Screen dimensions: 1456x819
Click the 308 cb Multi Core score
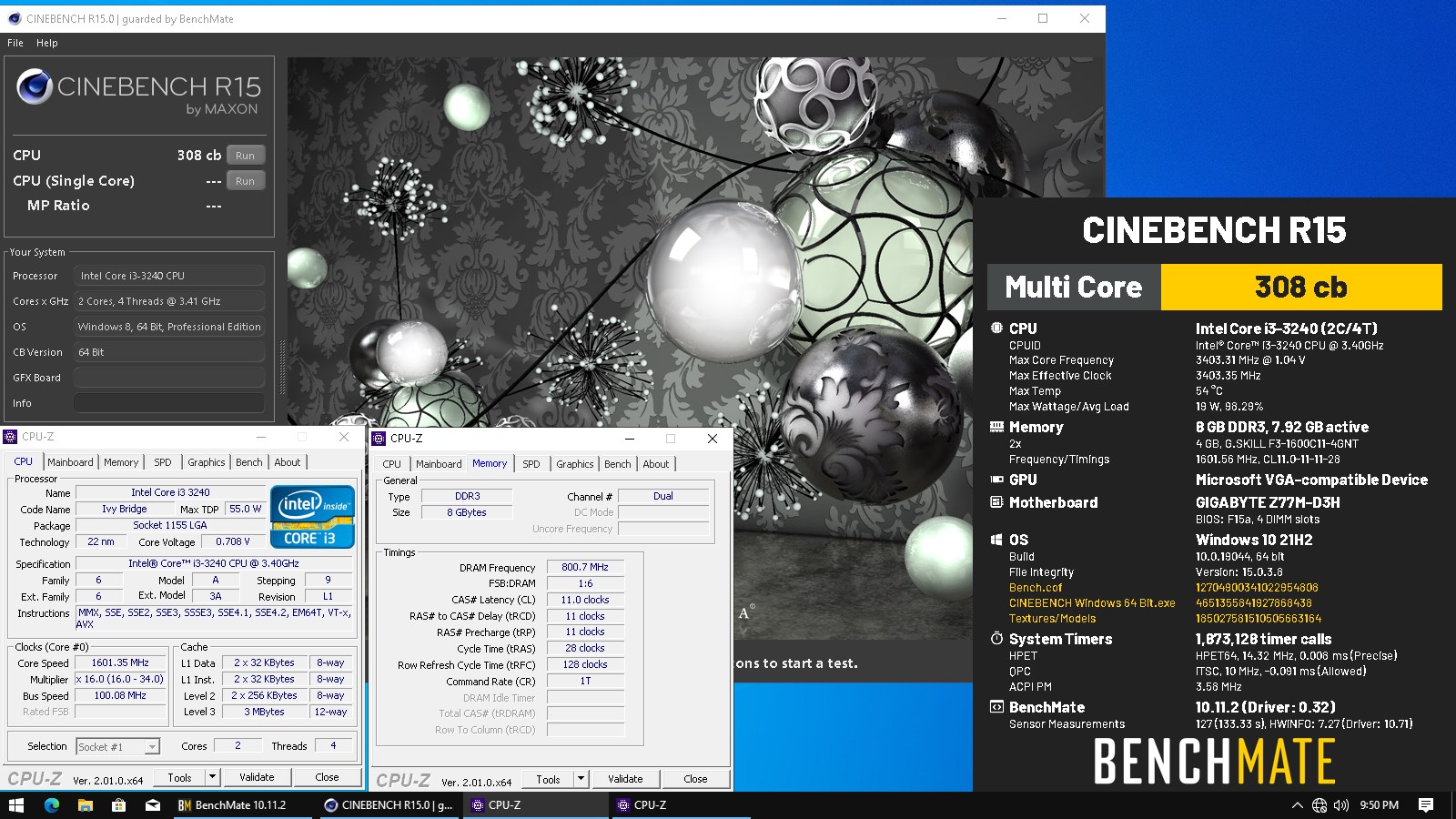tap(1301, 288)
